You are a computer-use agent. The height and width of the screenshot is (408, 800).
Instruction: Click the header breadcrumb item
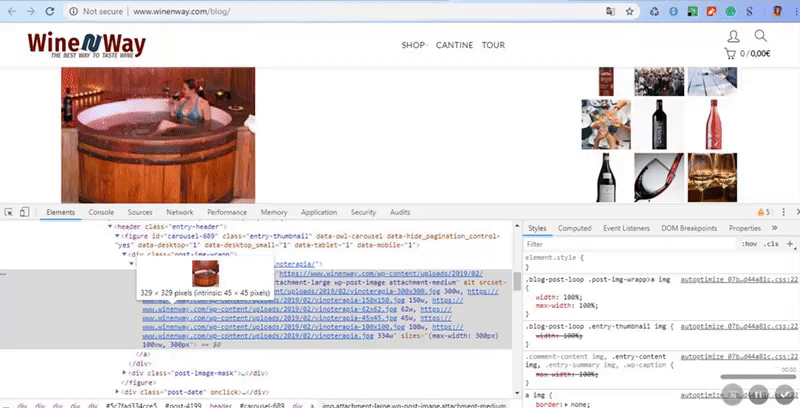pos(220,405)
